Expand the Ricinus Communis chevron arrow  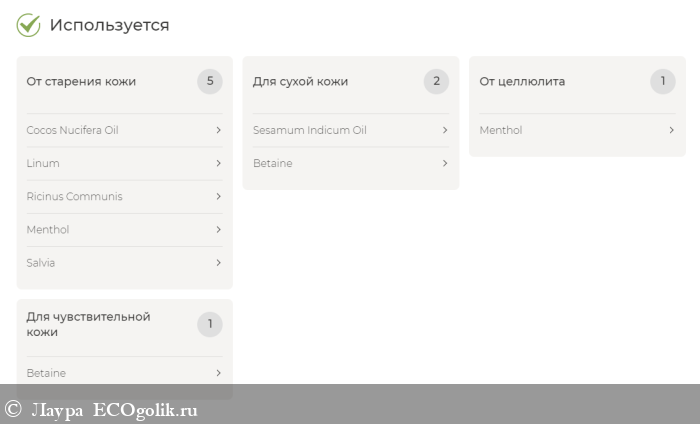click(218, 196)
